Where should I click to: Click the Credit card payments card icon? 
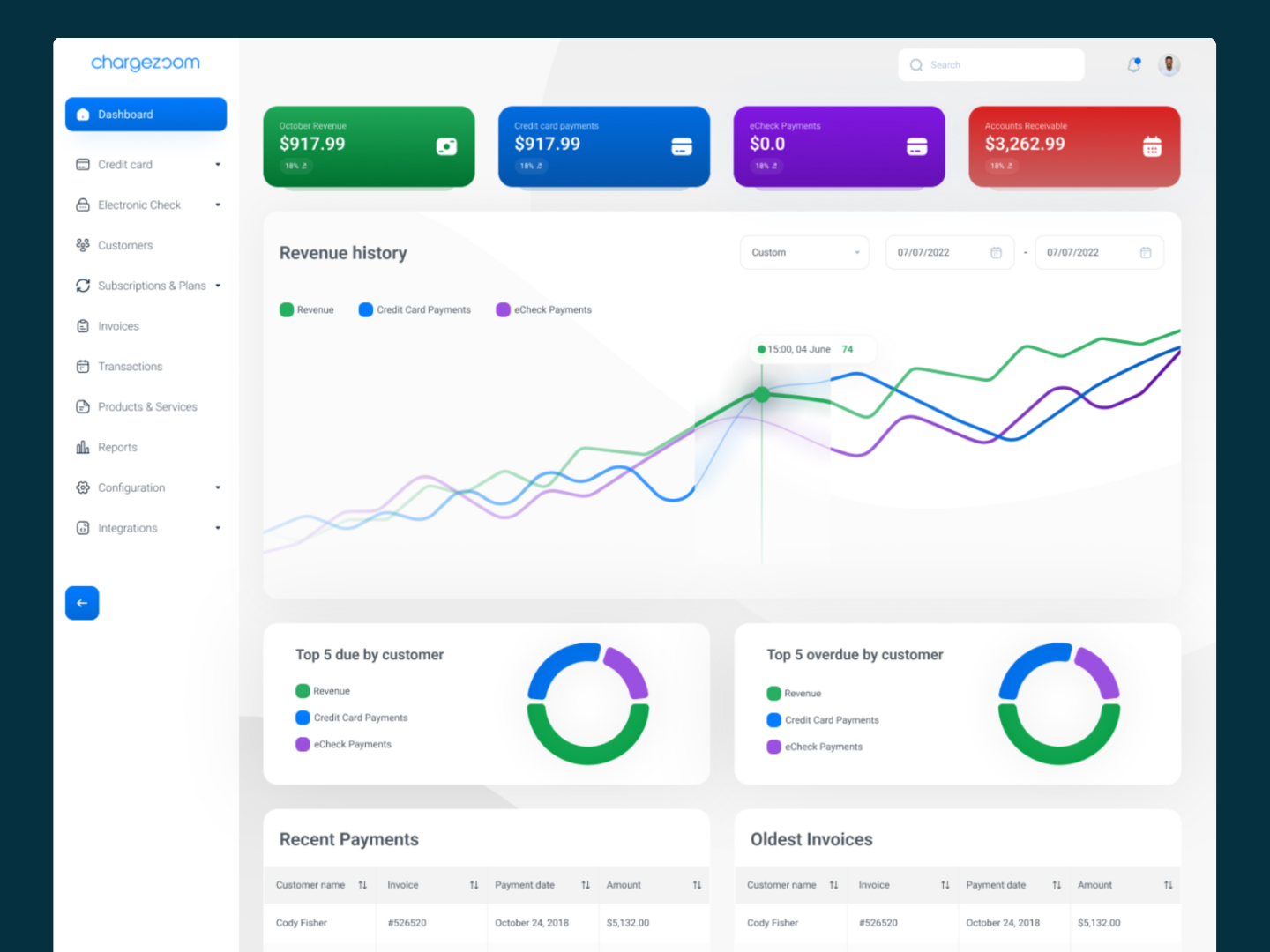click(x=682, y=146)
